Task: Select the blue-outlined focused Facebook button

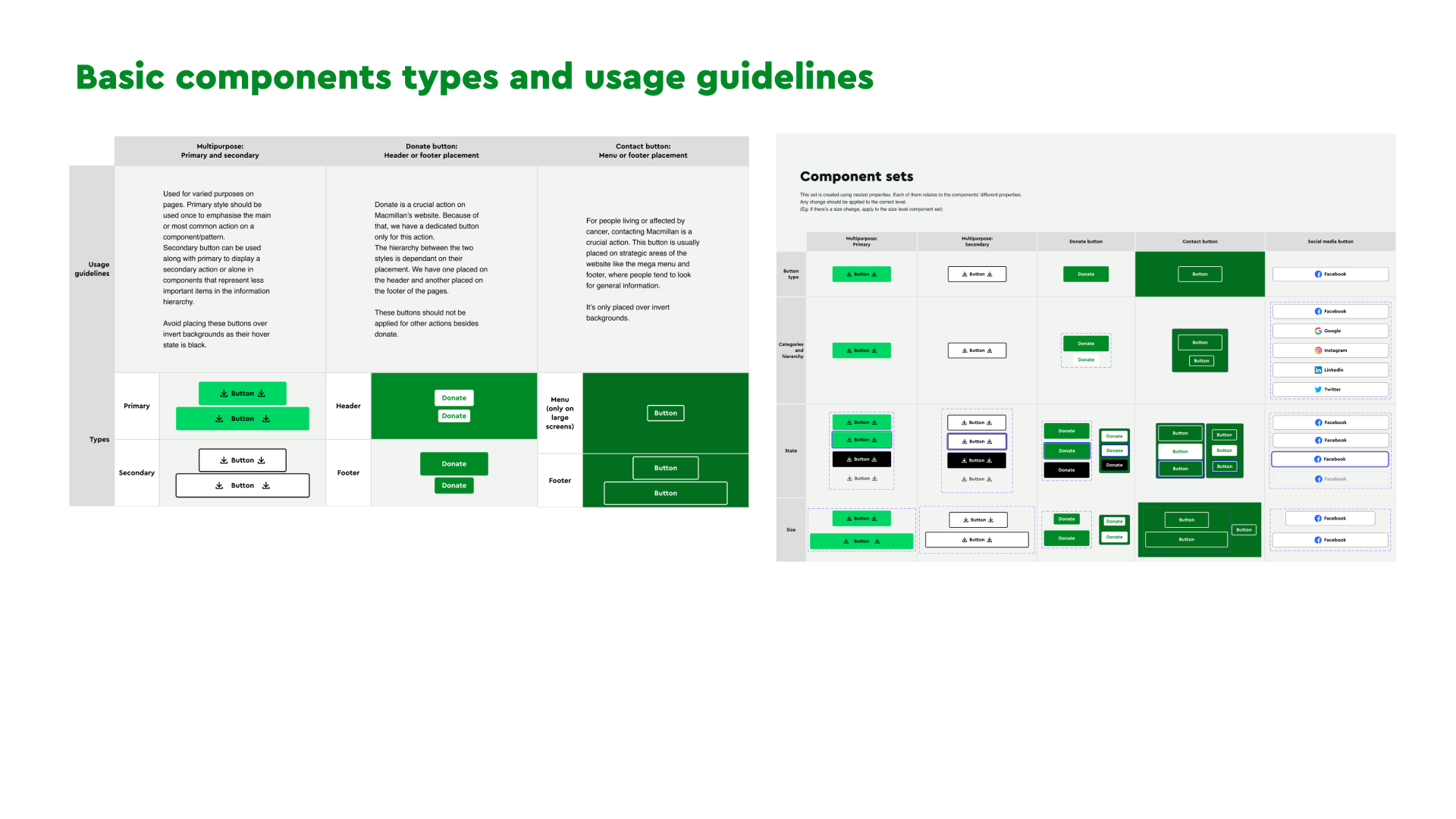Action: (1330, 459)
